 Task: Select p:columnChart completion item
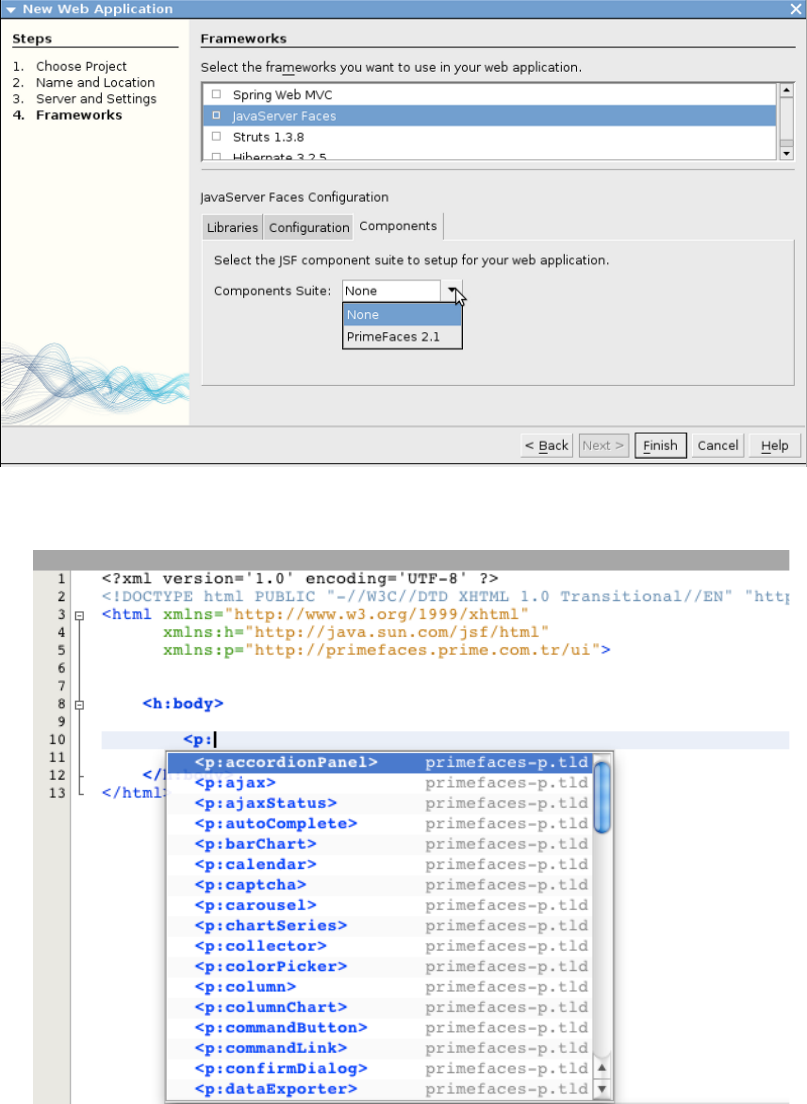point(380,1008)
